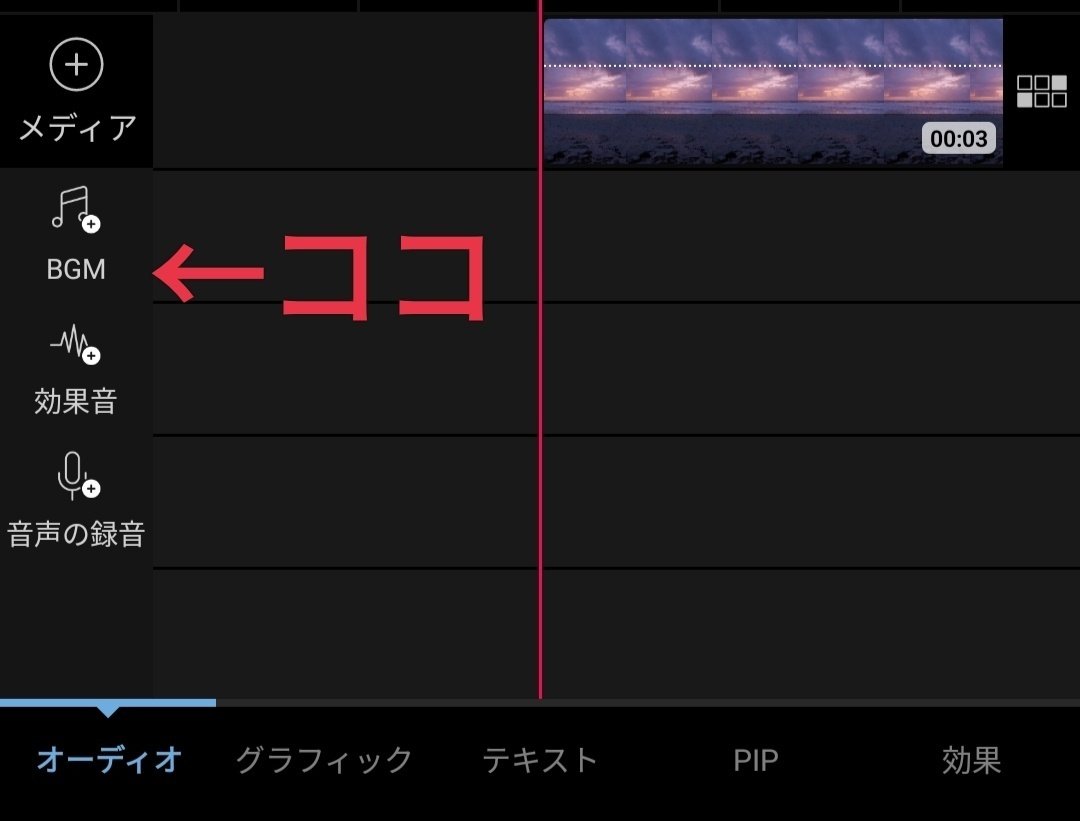
Task: Switch to the オーディオ tab
Action: pyautogui.click(x=108, y=760)
